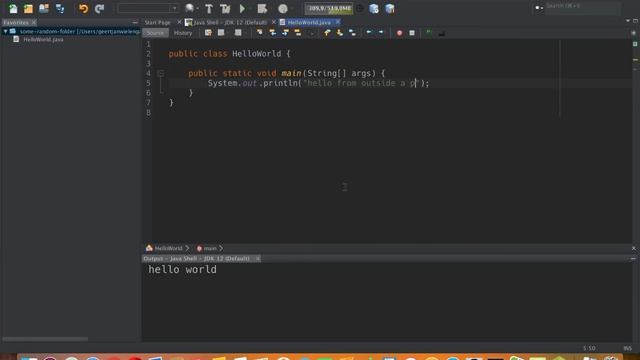Toggle Bookmark on current line
The image size is (640, 360).
click(x=352, y=33)
